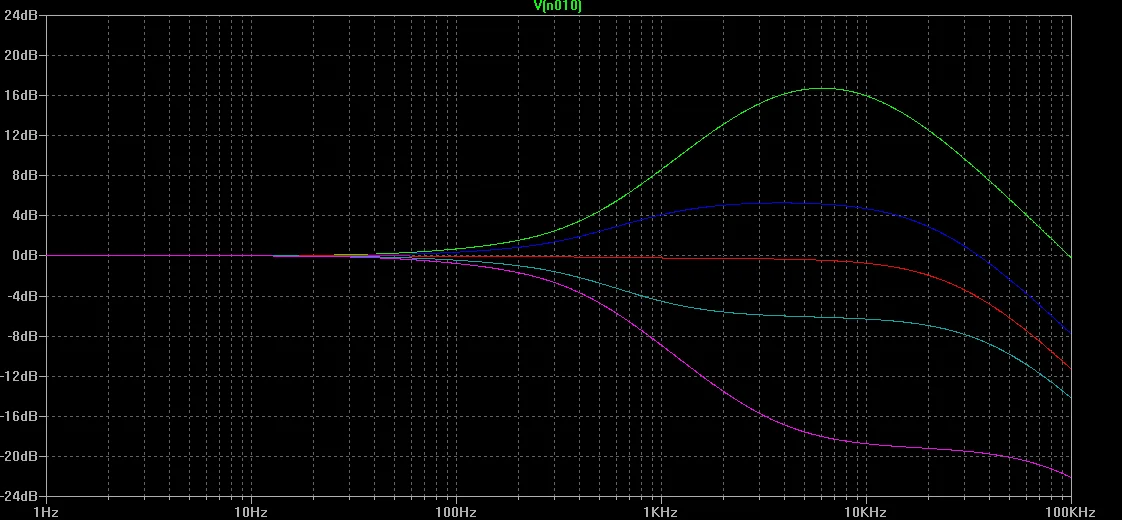Click the 1KHz frequency axis label
The image size is (1122, 520).
(x=660, y=512)
